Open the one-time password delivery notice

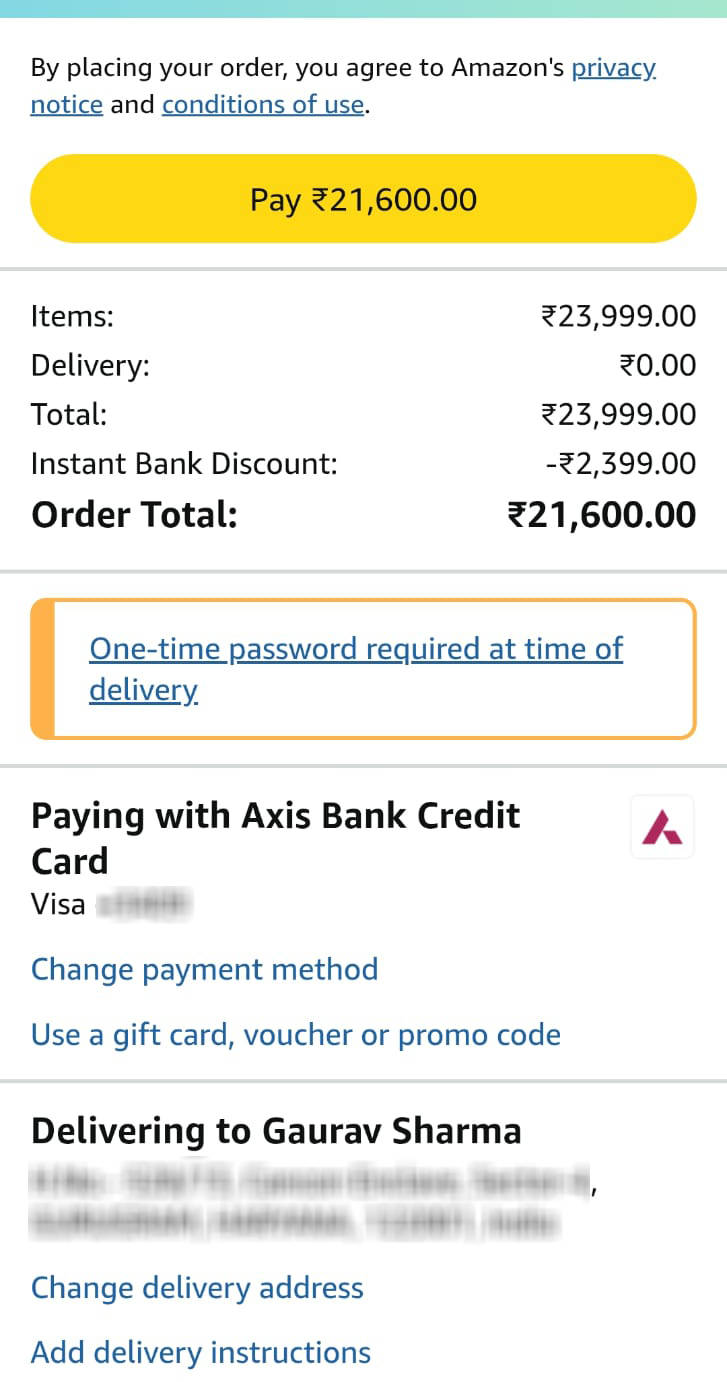[x=355, y=668]
